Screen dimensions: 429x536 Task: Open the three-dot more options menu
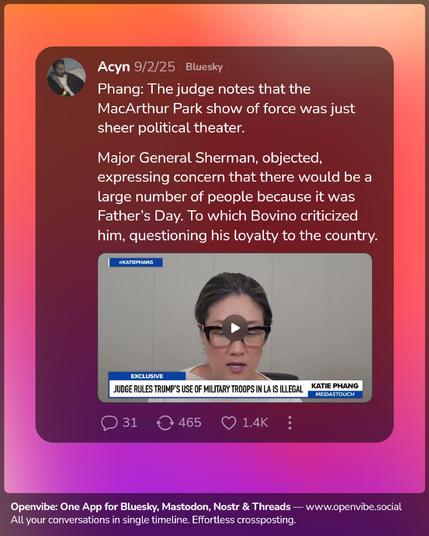(x=290, y=423)
